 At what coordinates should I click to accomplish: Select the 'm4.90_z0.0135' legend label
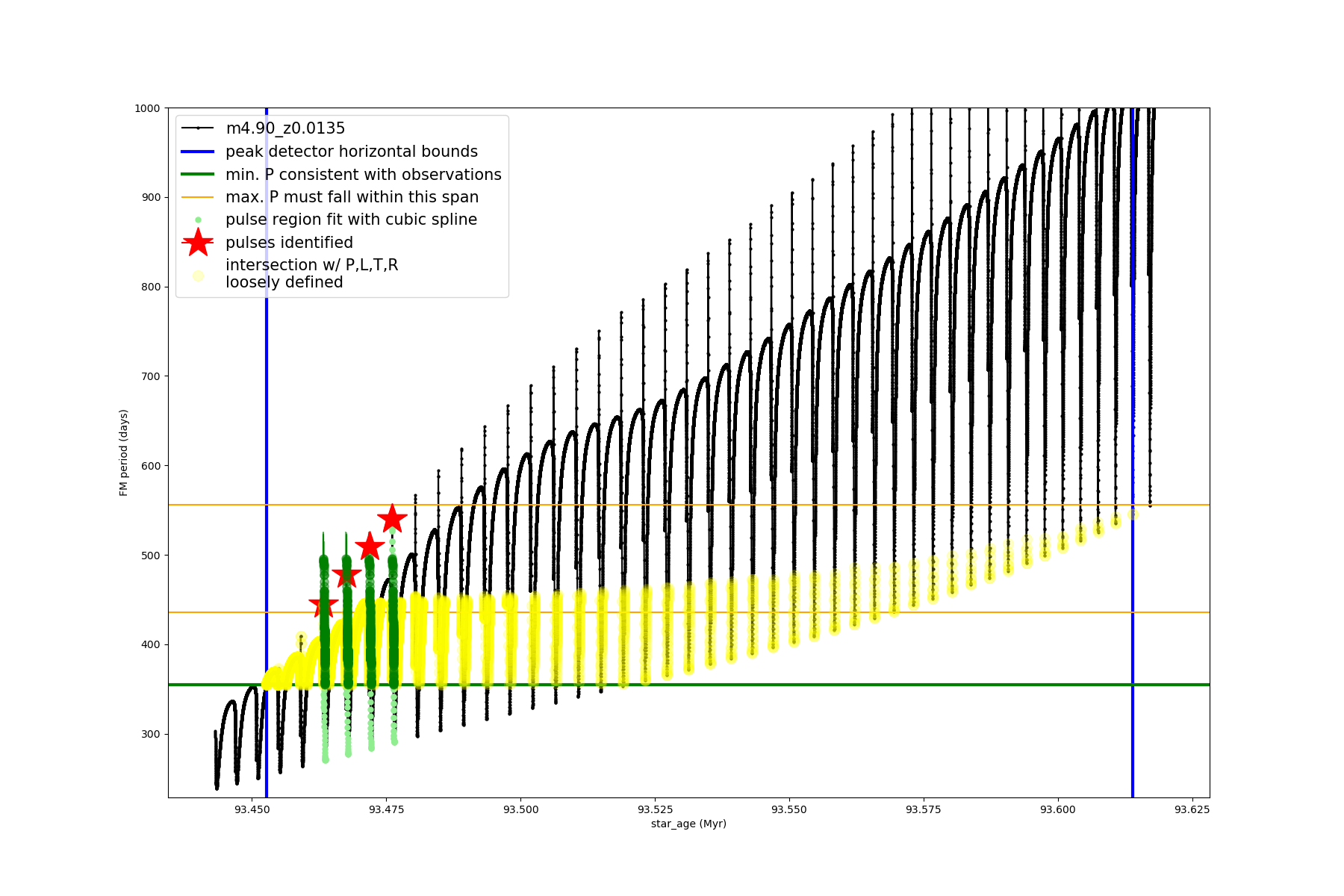[285, 128]
